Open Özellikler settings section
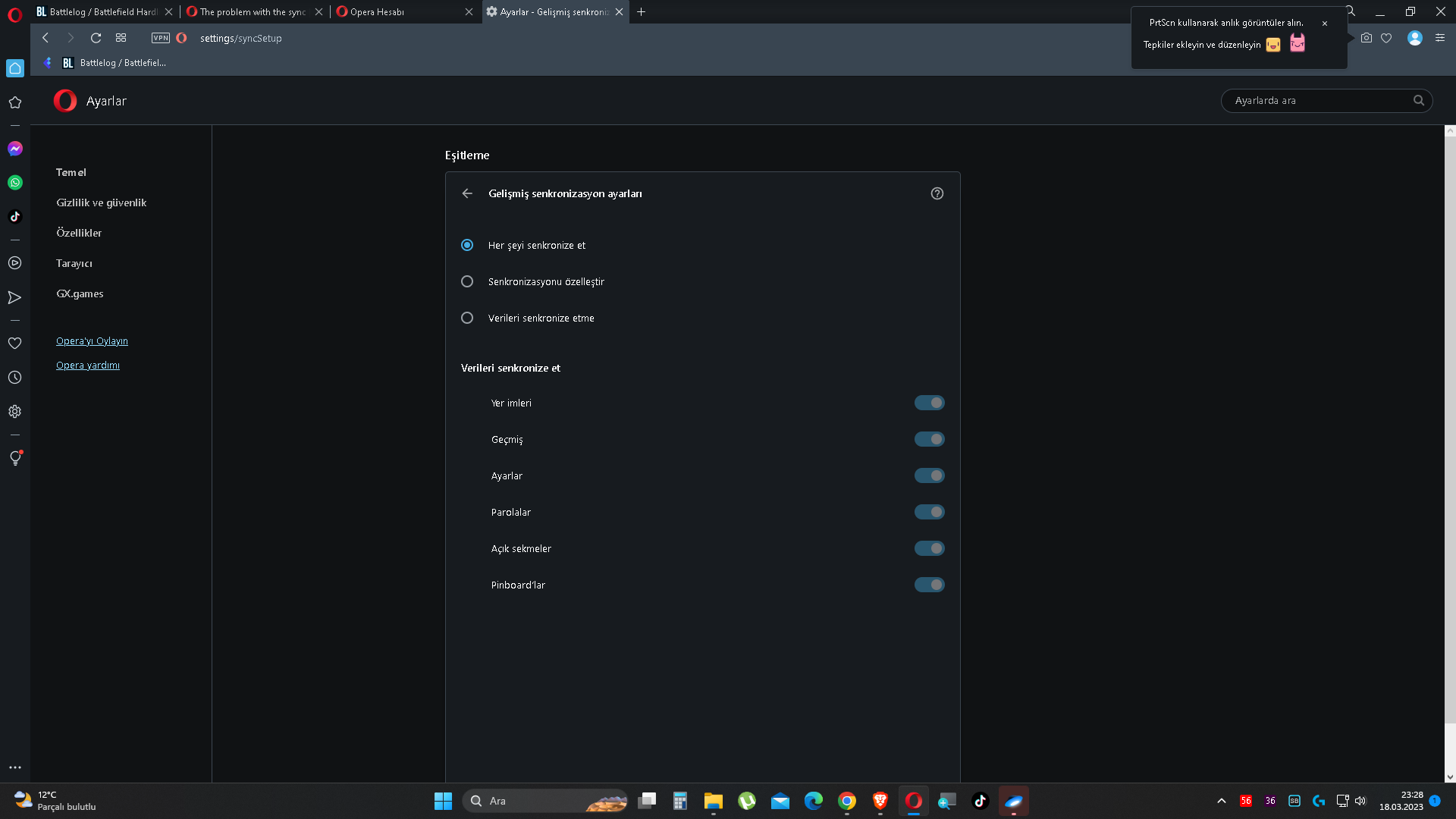The width and height of the screenshot is (1456, 819). [79, 233]
